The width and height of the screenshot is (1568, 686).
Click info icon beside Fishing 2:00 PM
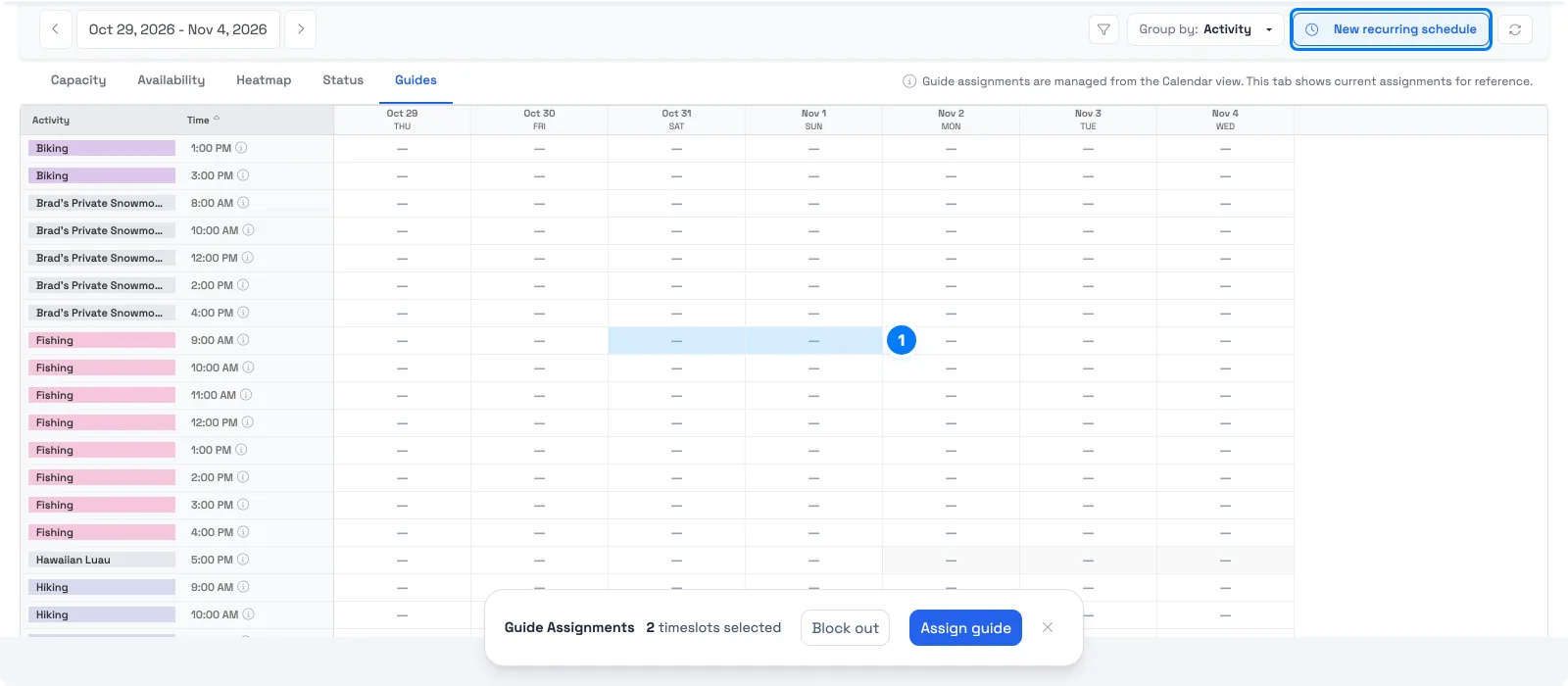click(243, 477)
